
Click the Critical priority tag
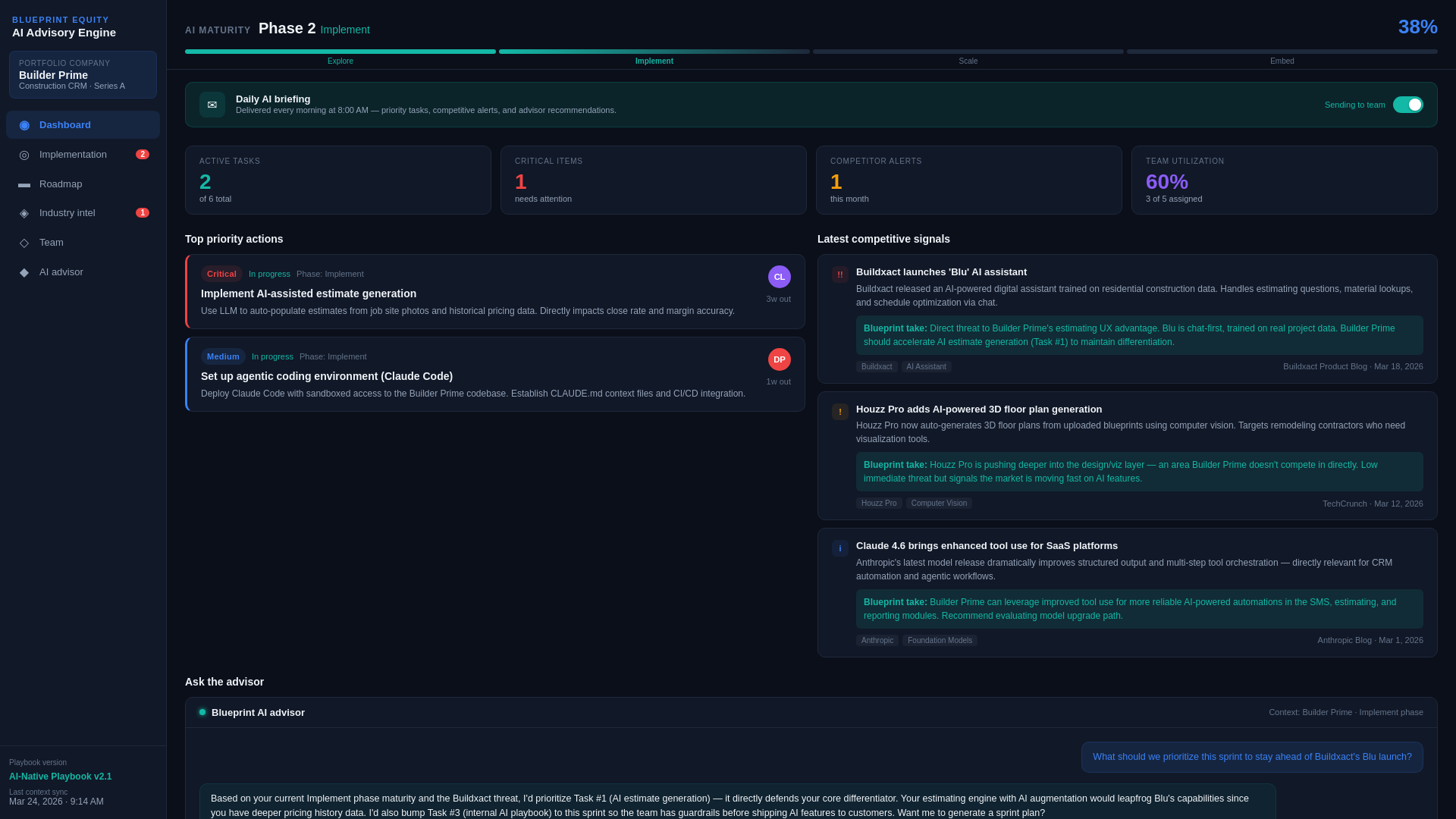pyautogui.click(x=221, y=274)
